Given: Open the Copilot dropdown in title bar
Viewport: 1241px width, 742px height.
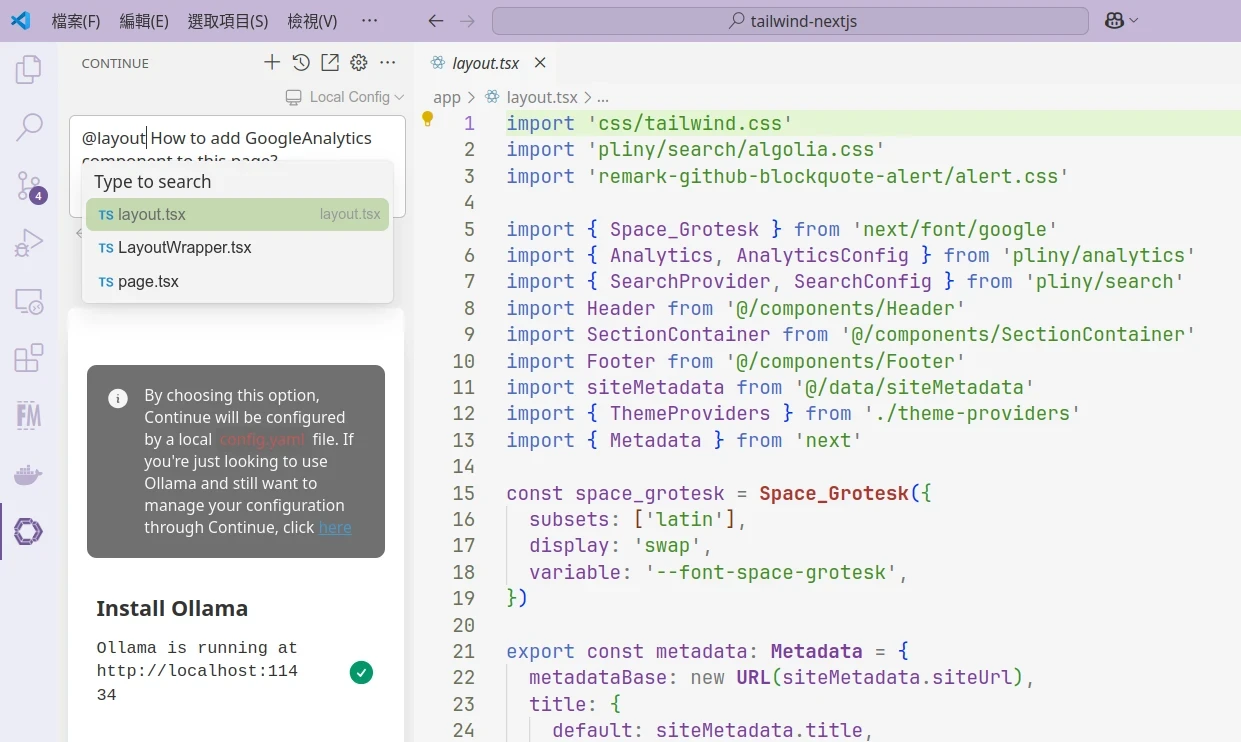Looking at the screenshot, I should point(1121,21).
